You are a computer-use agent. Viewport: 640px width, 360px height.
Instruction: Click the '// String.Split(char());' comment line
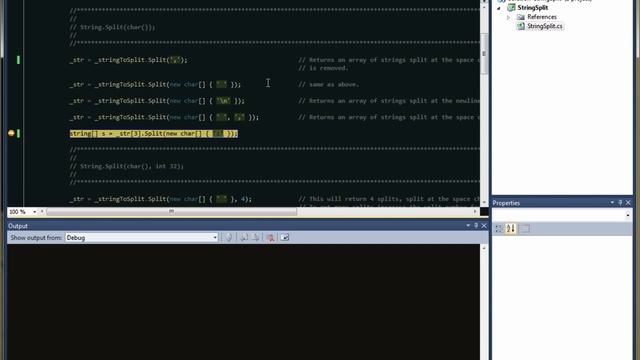click(x=112, y=27)
